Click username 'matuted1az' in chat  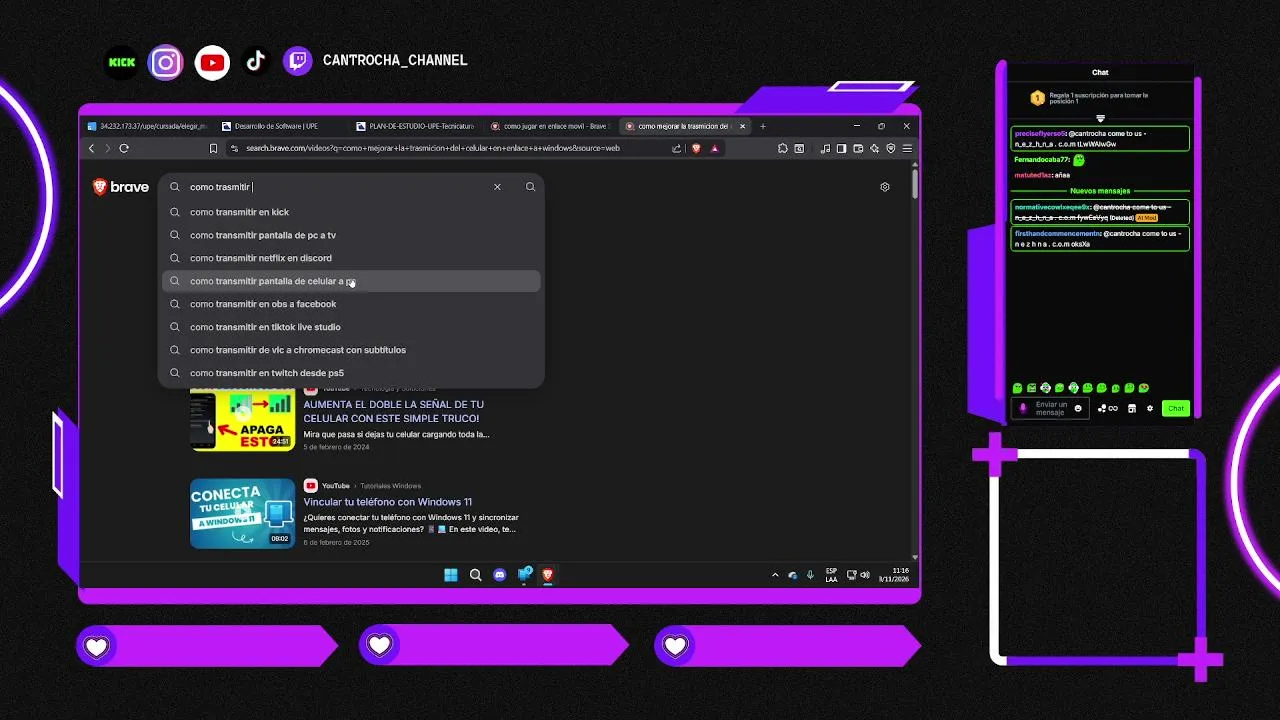(1033, 175)
